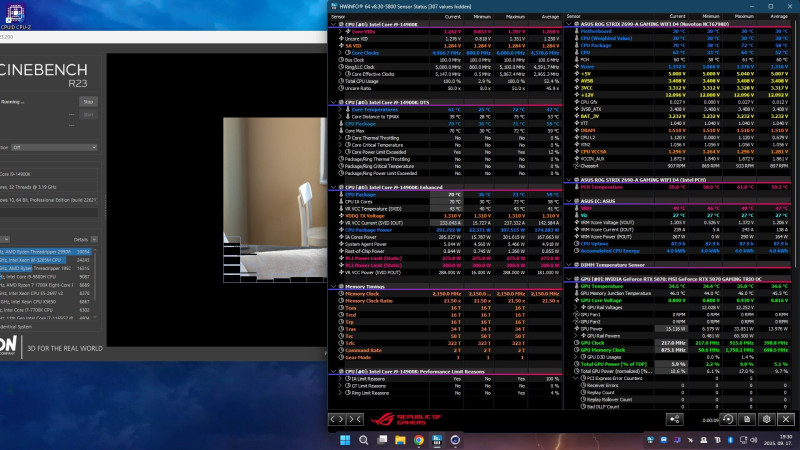800x450 pixels.
Task: Select the PCH Temperature row
Action: tap(679, 187)
